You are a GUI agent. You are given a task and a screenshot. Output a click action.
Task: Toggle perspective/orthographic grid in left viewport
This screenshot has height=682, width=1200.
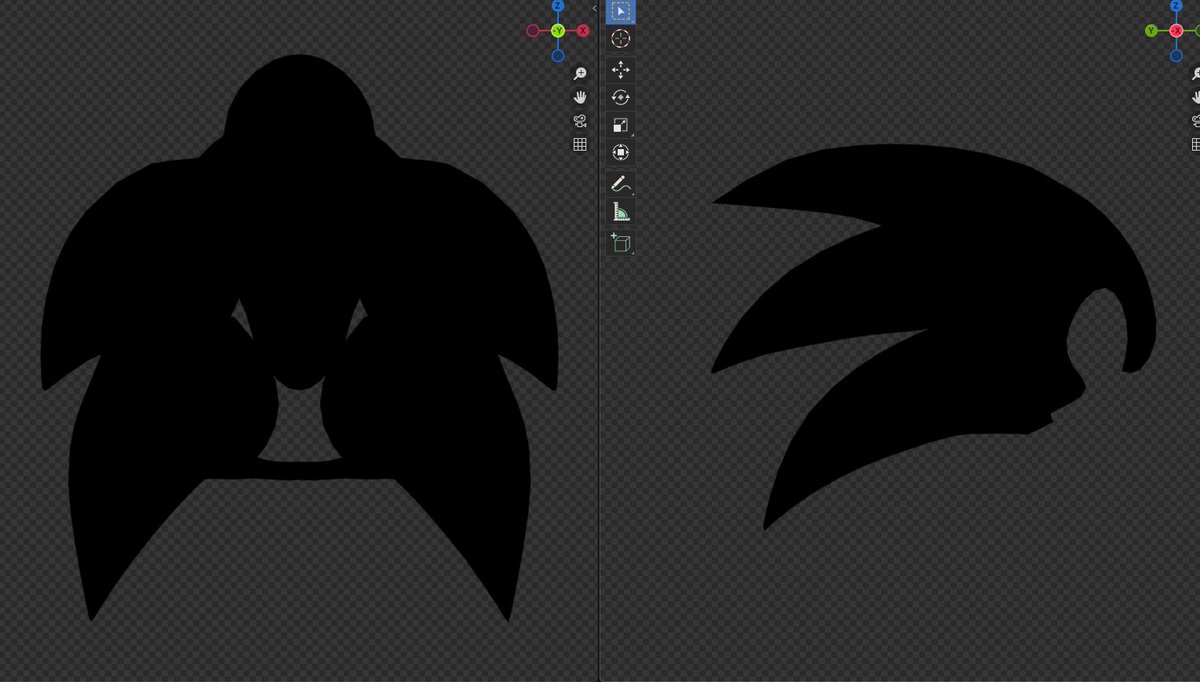coord(579,145)
